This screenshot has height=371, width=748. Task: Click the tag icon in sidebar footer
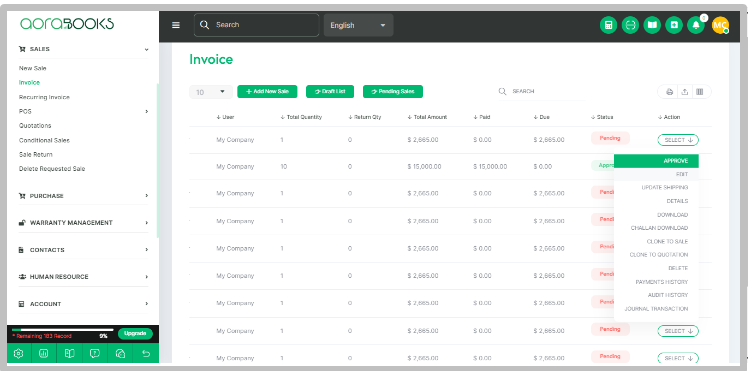pos(120,353)
